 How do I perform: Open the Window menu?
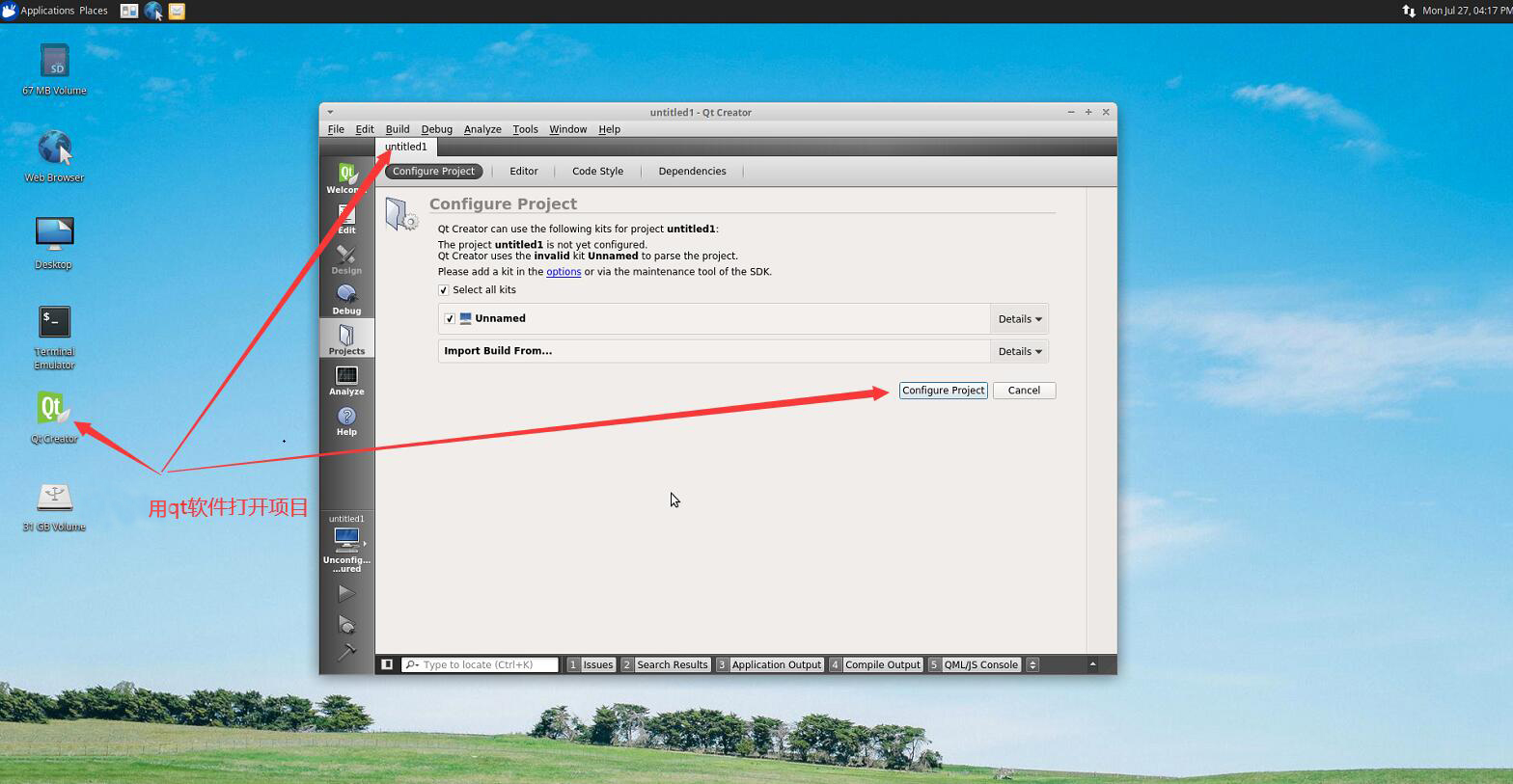pyautogui.click(x=567, y=129)
